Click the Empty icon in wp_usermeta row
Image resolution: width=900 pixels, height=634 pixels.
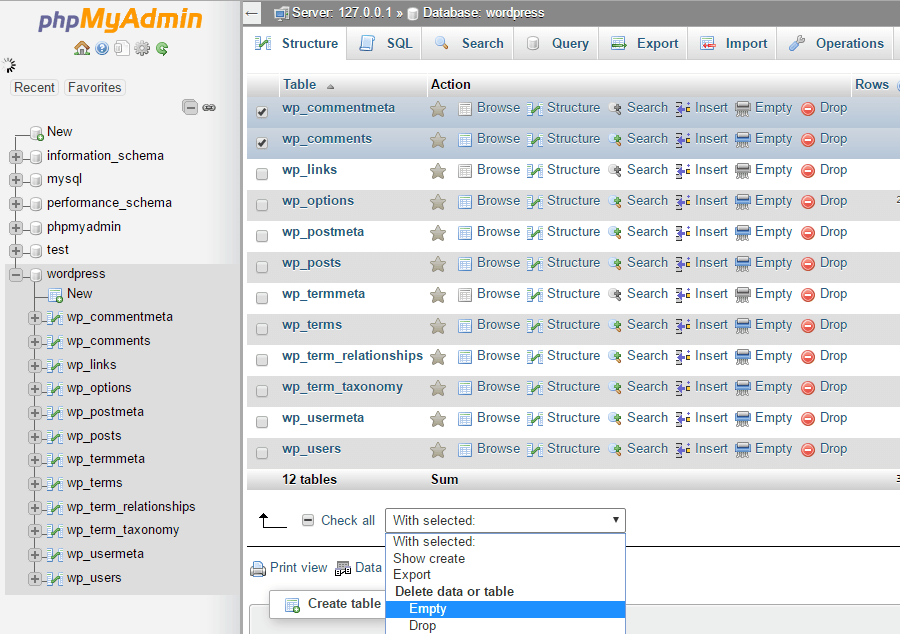point(743,418)
